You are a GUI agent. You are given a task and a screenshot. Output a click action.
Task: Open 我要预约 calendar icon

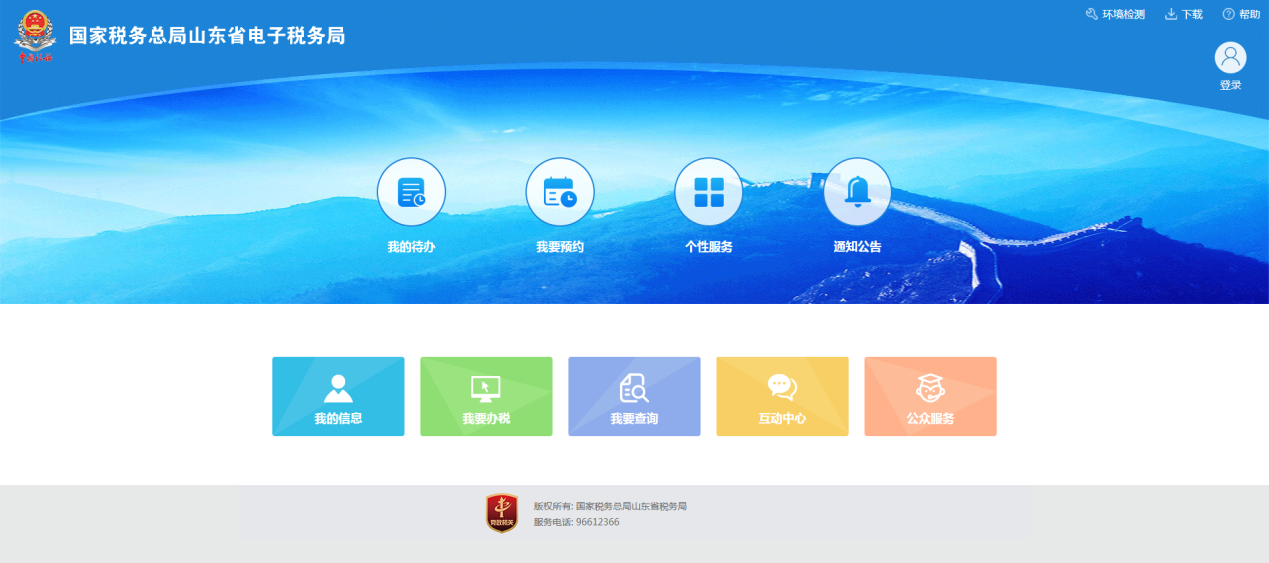point(560,192)
